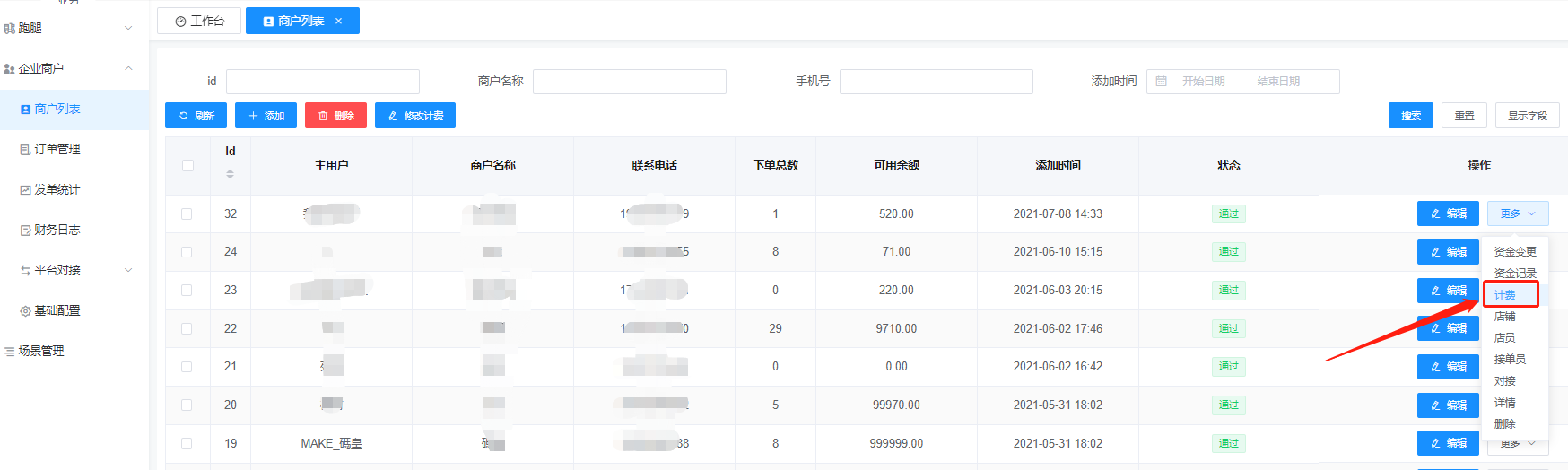Image resolution: width=1568 pixels, height=470 pixels.
Task: Focus the 商户名称 input field
Action: pos(630,82)
